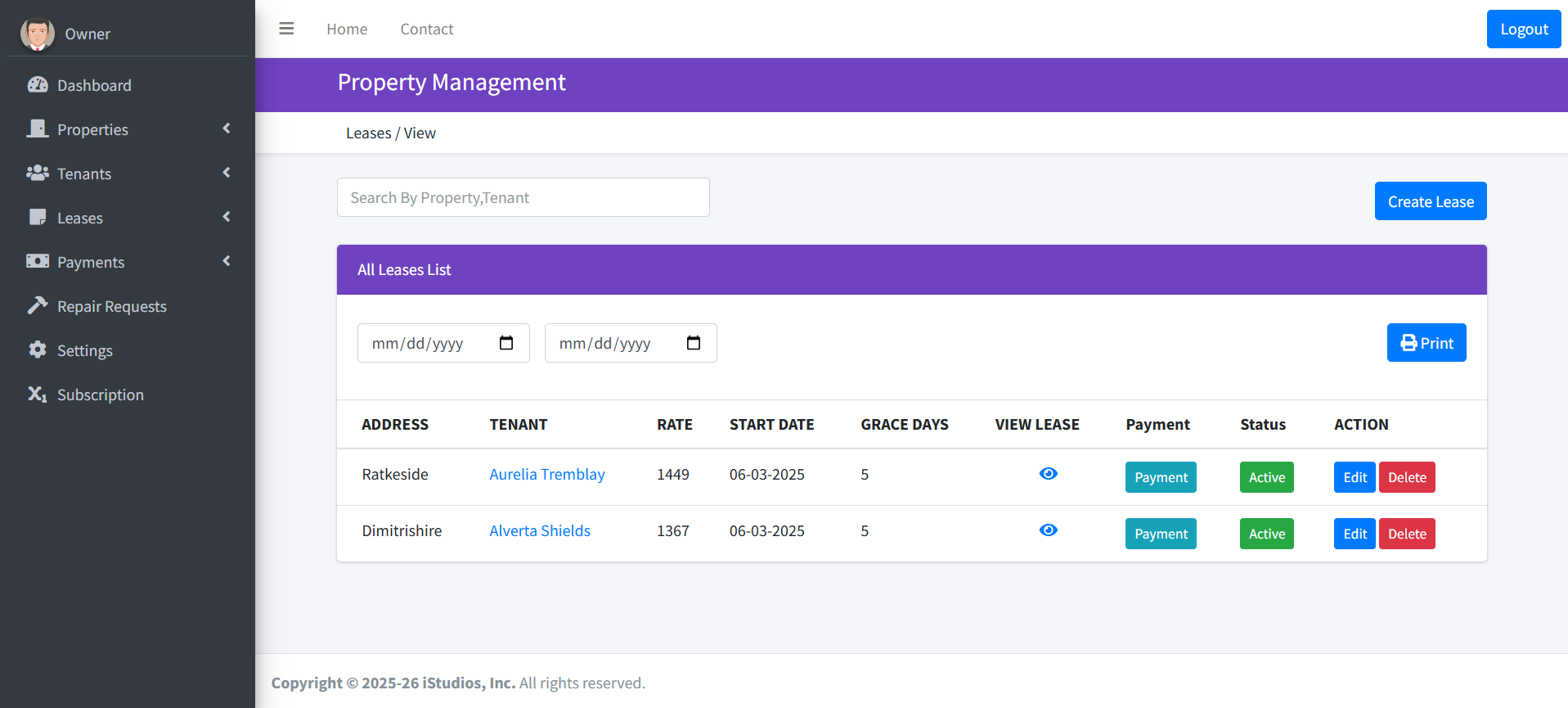View lease for Dimitrishire via eye icon
This screenshot has height=708, width=1568.
click(x=1048, y=530)
